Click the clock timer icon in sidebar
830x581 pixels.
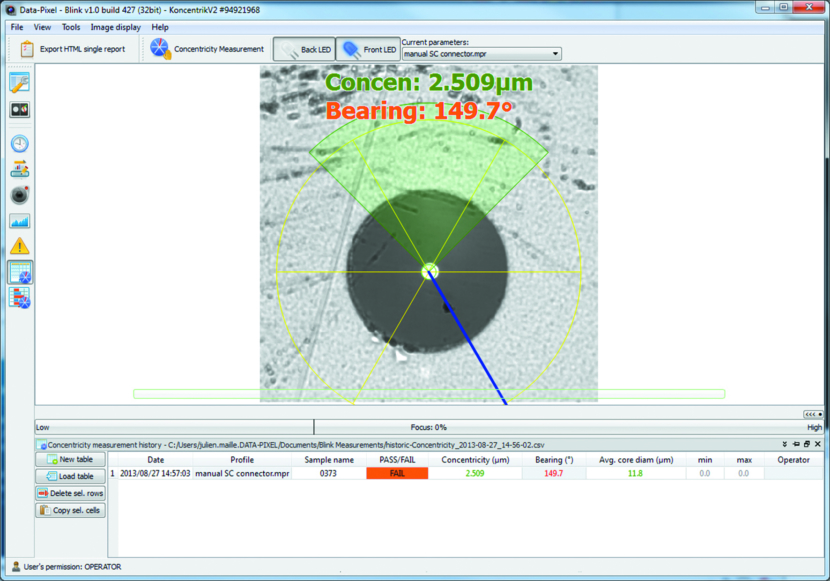(x=18, y=143)
